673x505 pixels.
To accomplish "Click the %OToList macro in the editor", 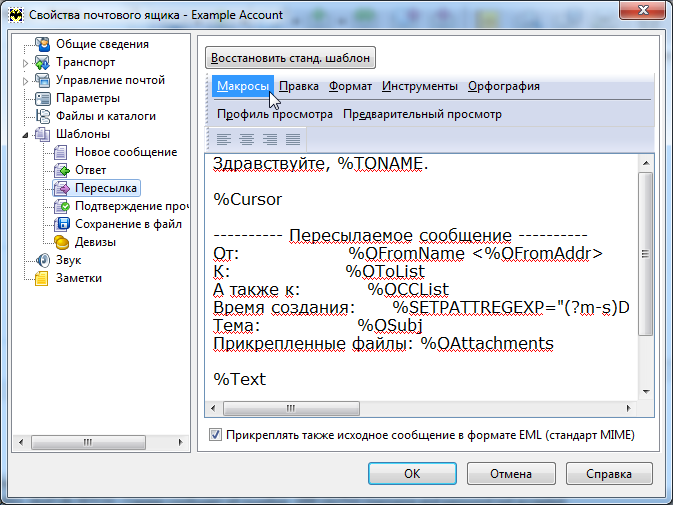I will click(385, 271).
